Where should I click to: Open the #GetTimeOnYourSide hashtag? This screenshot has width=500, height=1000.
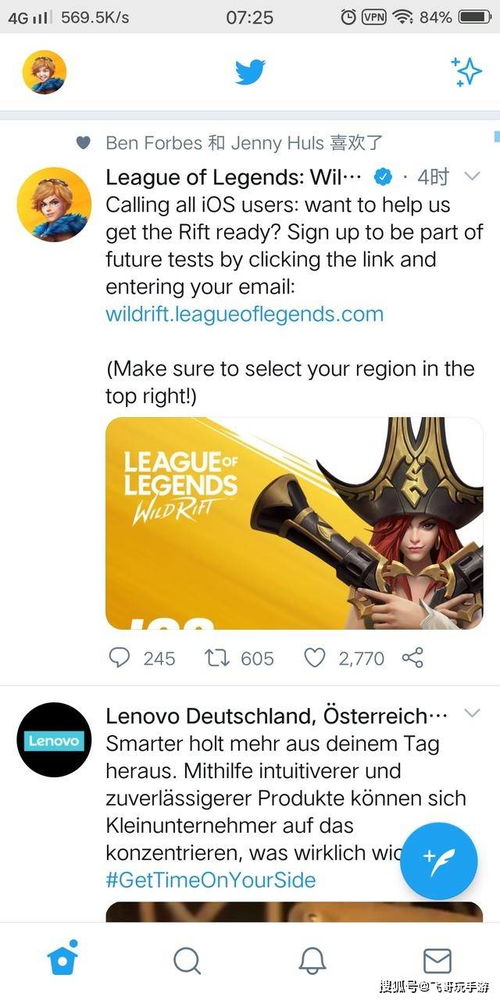coord(210,881)
